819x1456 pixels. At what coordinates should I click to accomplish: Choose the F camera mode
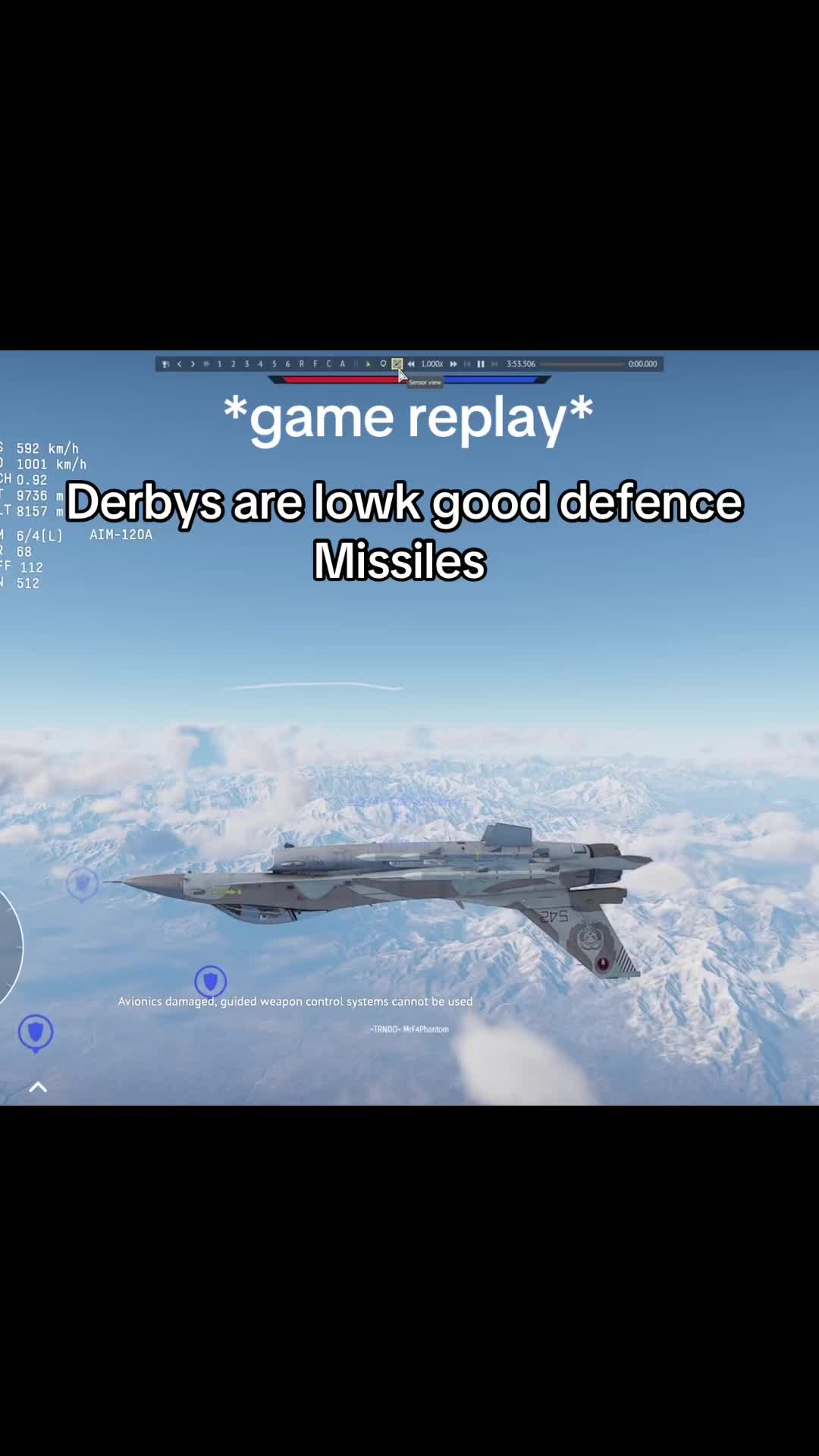(x=315, y=364)
